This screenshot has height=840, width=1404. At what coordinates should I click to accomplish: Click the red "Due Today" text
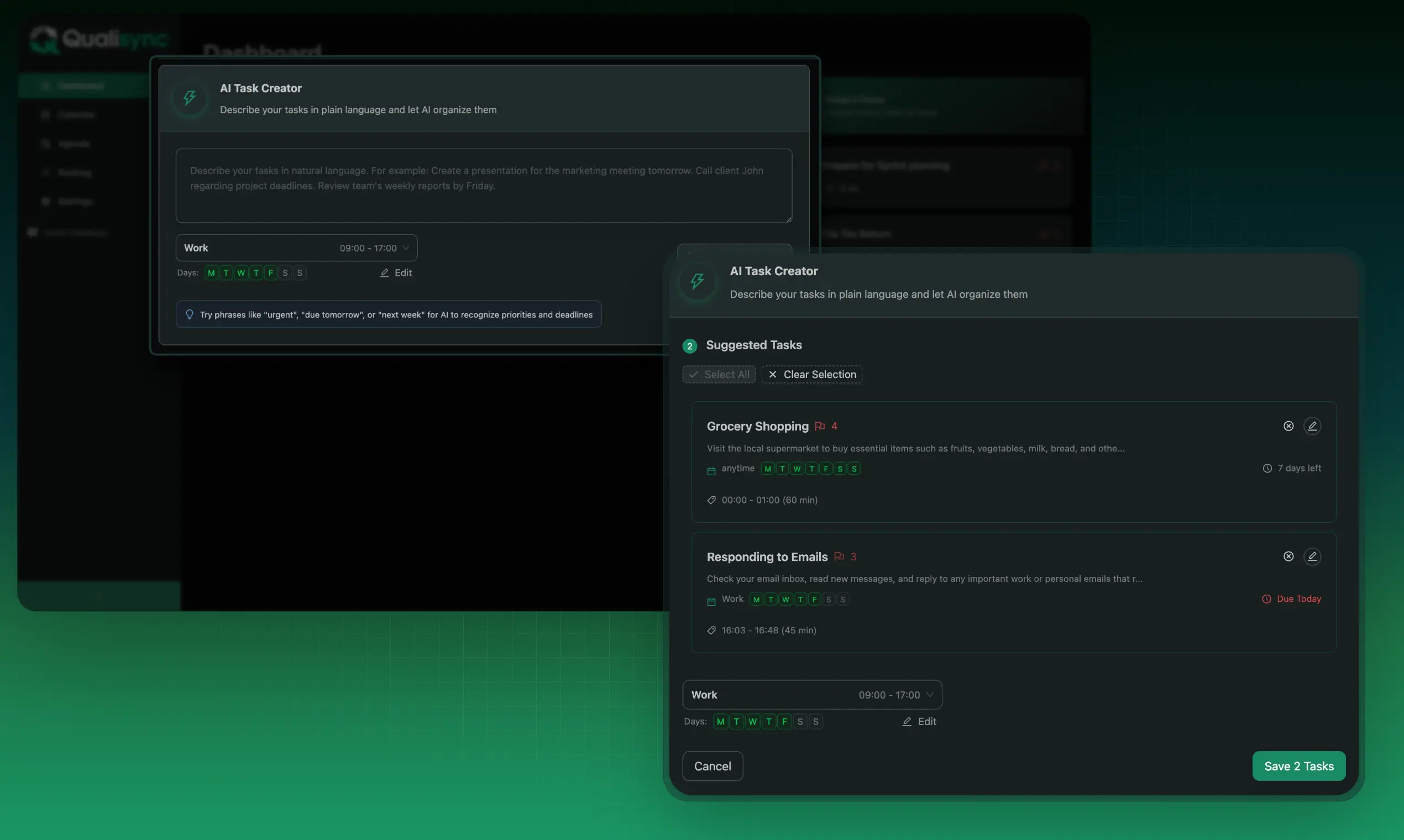point(1300,599)
